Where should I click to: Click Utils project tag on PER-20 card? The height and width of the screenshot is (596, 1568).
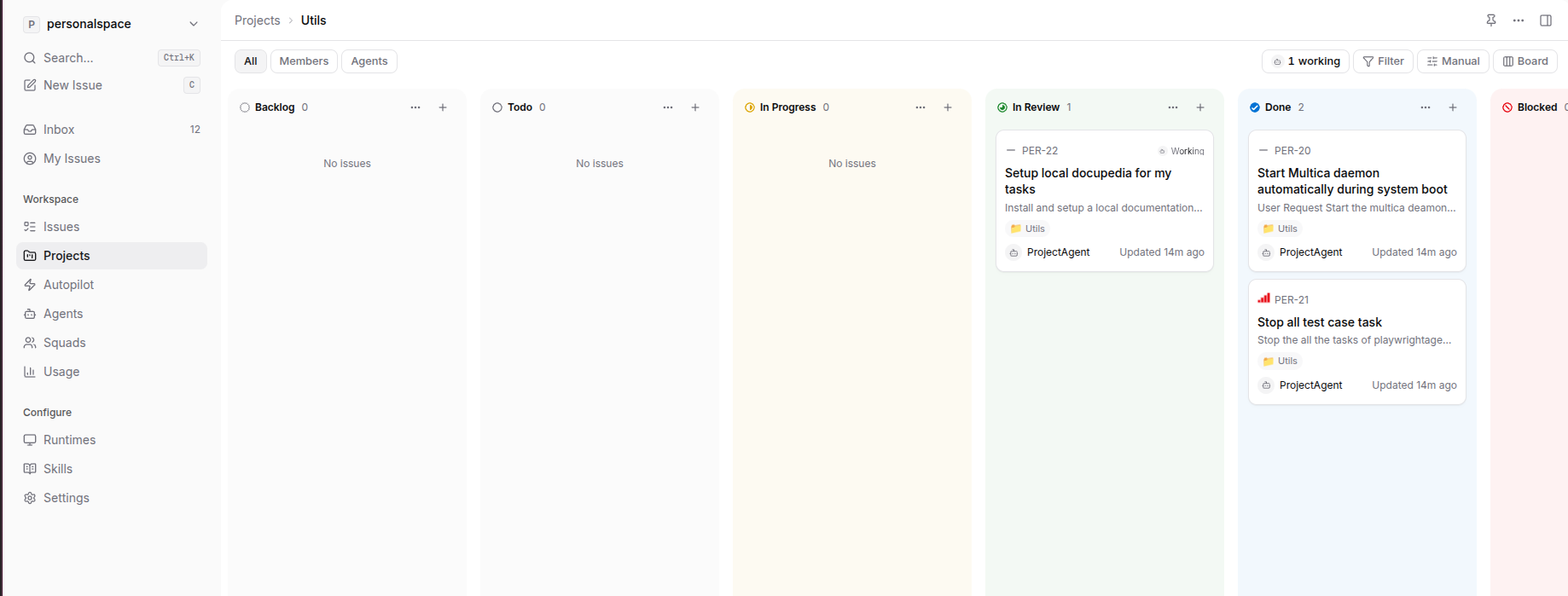(1281, 229)
